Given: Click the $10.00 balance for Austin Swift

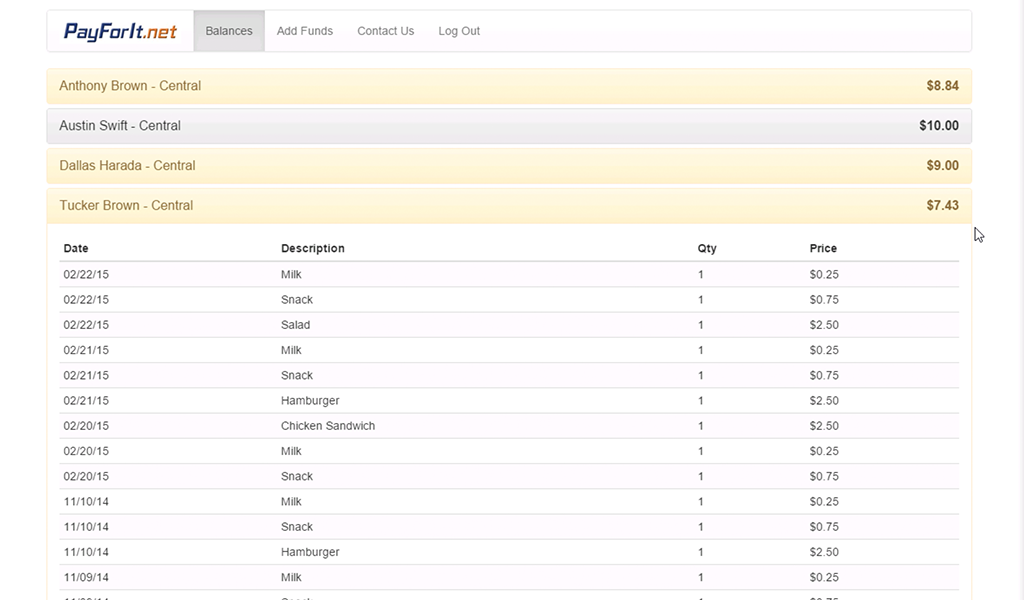Looking at the screenshot, I should (x=938, y=126).
